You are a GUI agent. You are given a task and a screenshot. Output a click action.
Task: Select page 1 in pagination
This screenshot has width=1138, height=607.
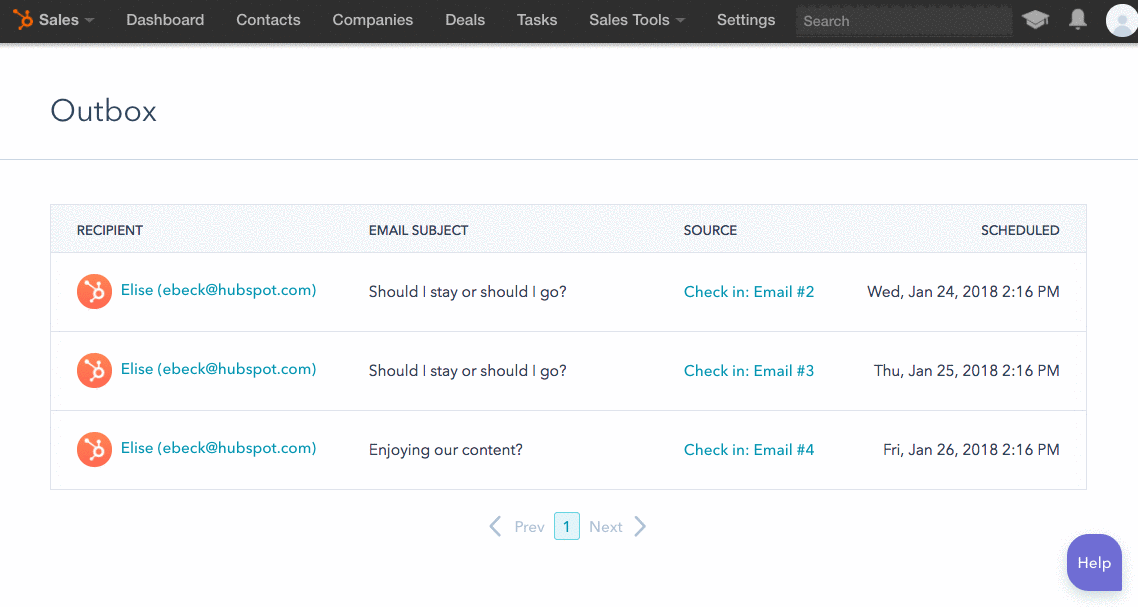(566, 527)
